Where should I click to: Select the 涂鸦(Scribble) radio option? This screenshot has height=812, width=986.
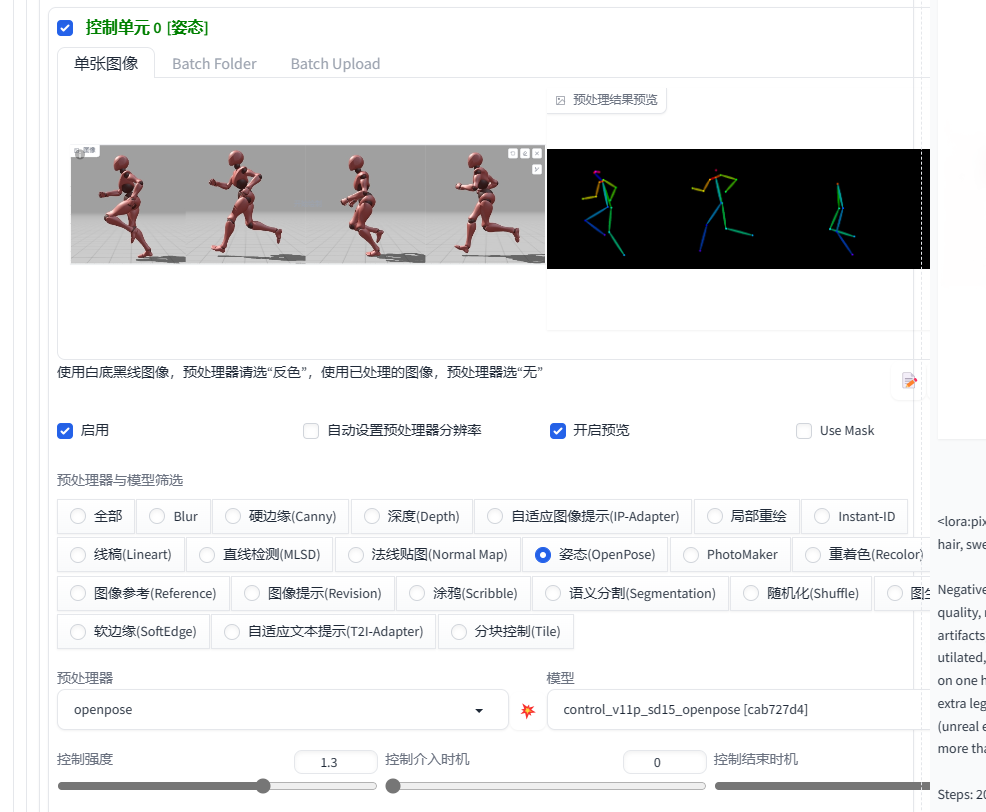[417, 593]
